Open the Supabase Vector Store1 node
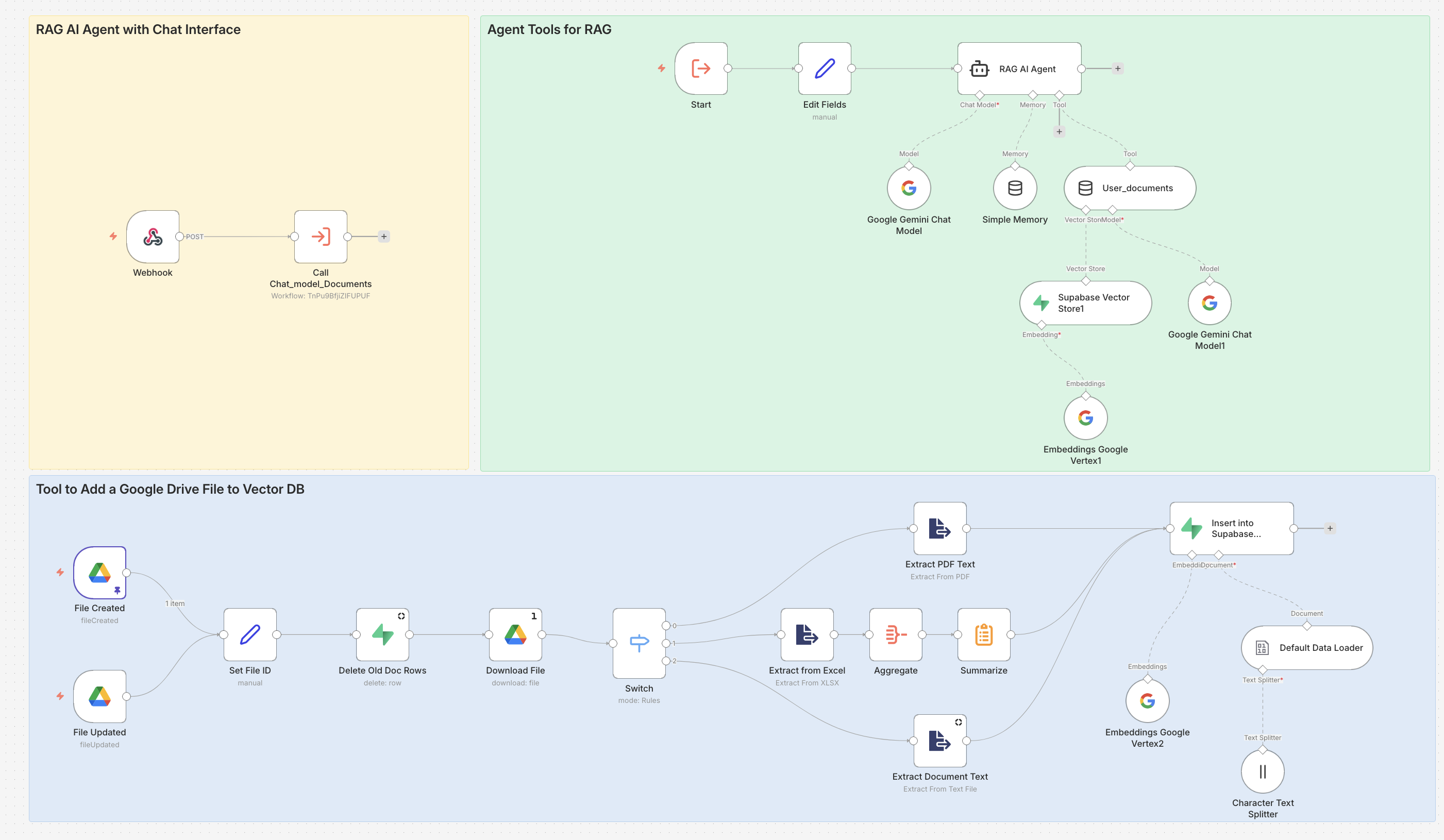The height and width of the screenshot is (840, 1444). (x=1085, y=303)
